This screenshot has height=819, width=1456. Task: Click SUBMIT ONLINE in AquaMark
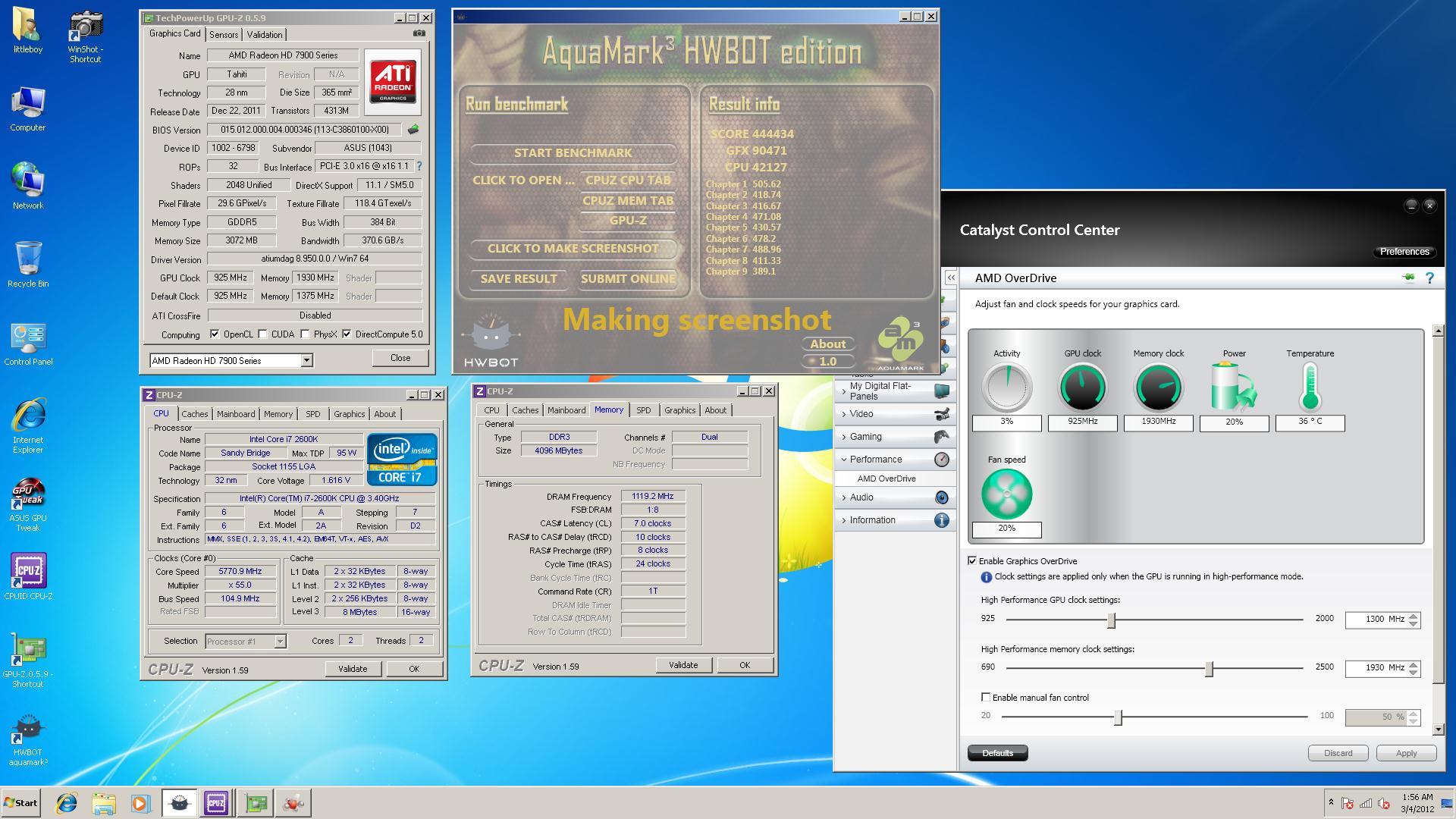(x=628, y=279)
